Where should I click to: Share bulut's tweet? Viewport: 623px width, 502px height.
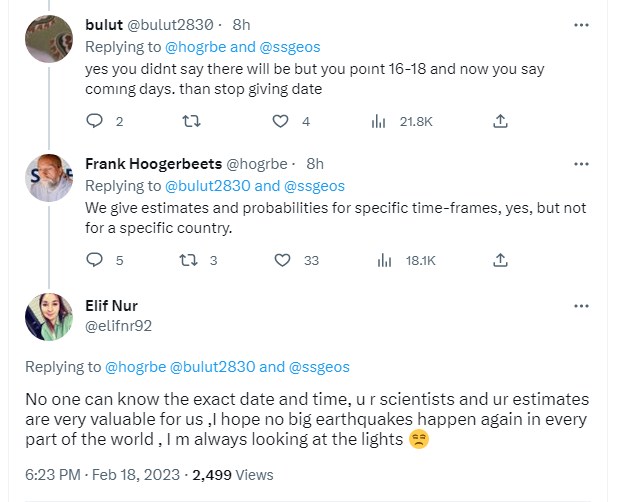(499, 121)
